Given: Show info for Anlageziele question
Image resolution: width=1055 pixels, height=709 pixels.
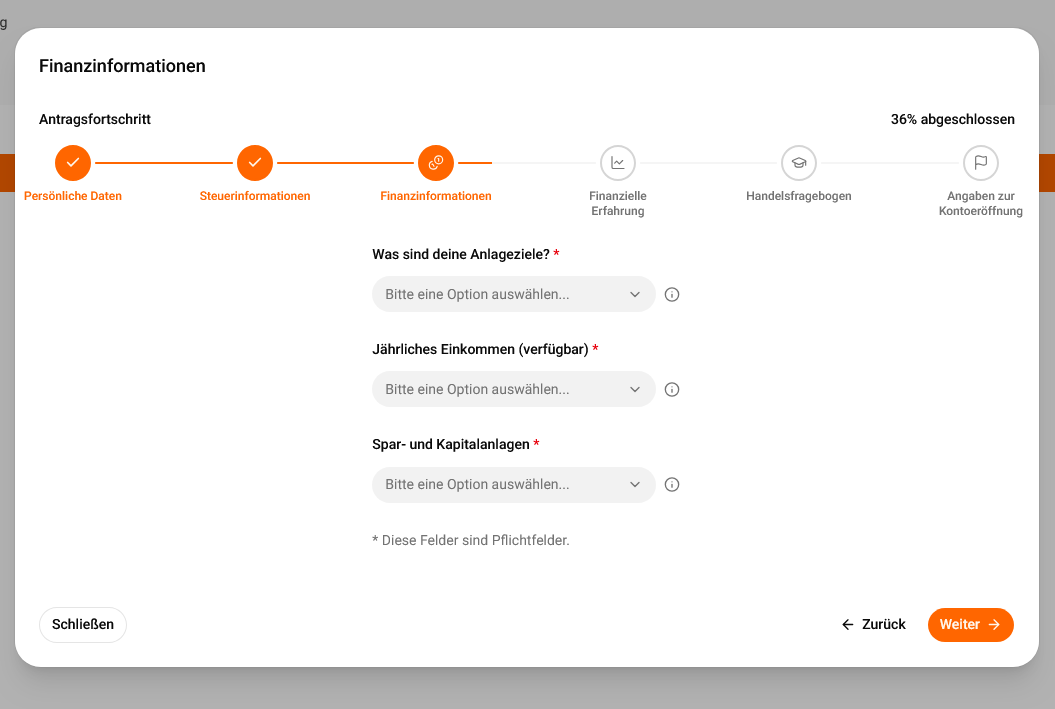Looking at the screenshot, I should click(x=671, y=295).
